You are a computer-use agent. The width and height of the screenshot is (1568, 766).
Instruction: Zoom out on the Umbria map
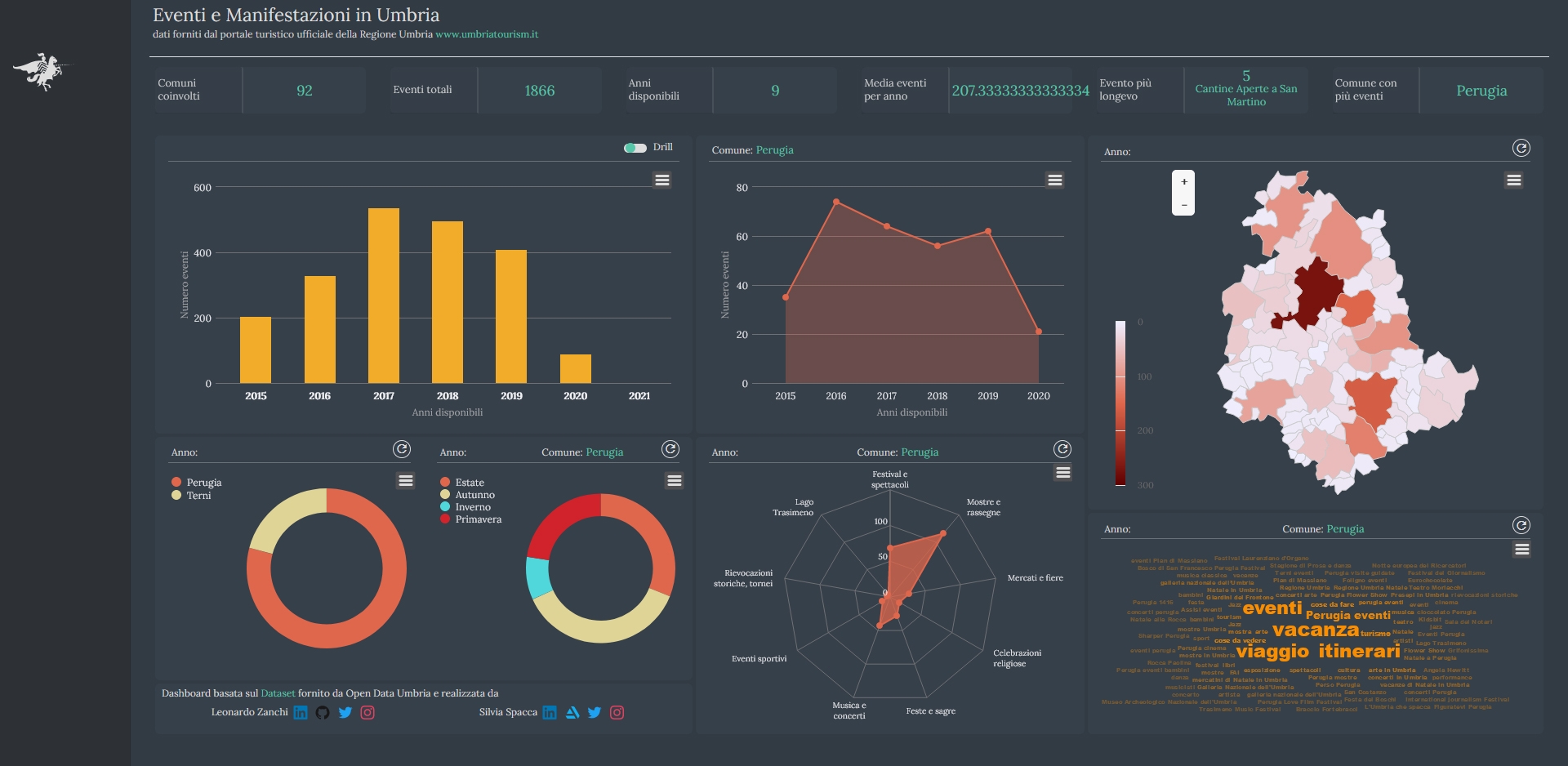tap(1183, 205)
